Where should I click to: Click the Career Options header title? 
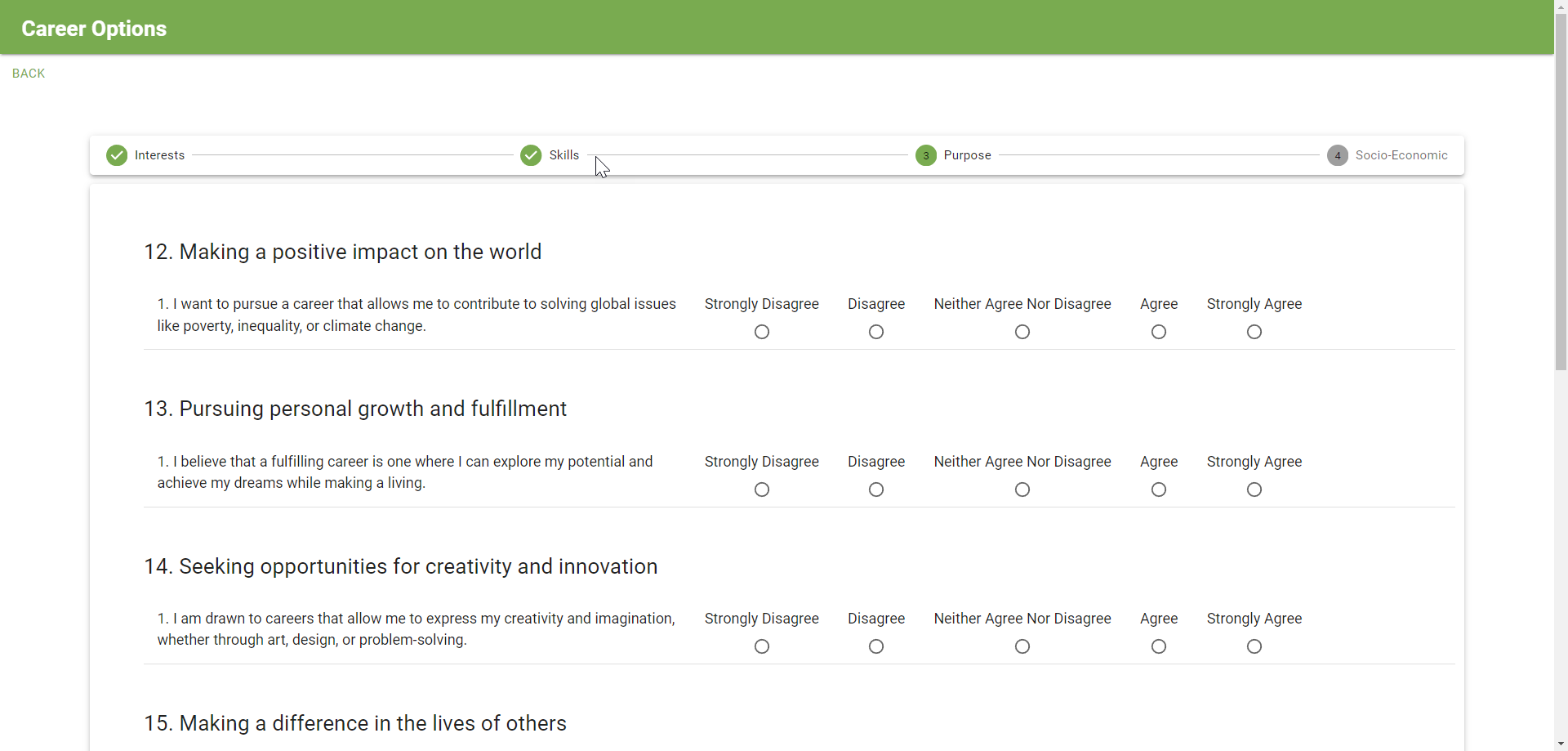[x=94, y=29]
